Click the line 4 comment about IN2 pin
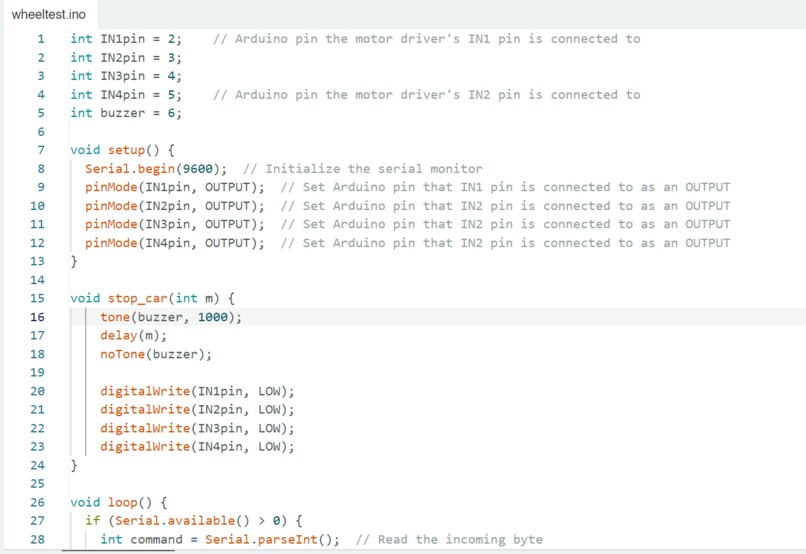The height and width of the screenshot is (554, 806). point(427,95)
